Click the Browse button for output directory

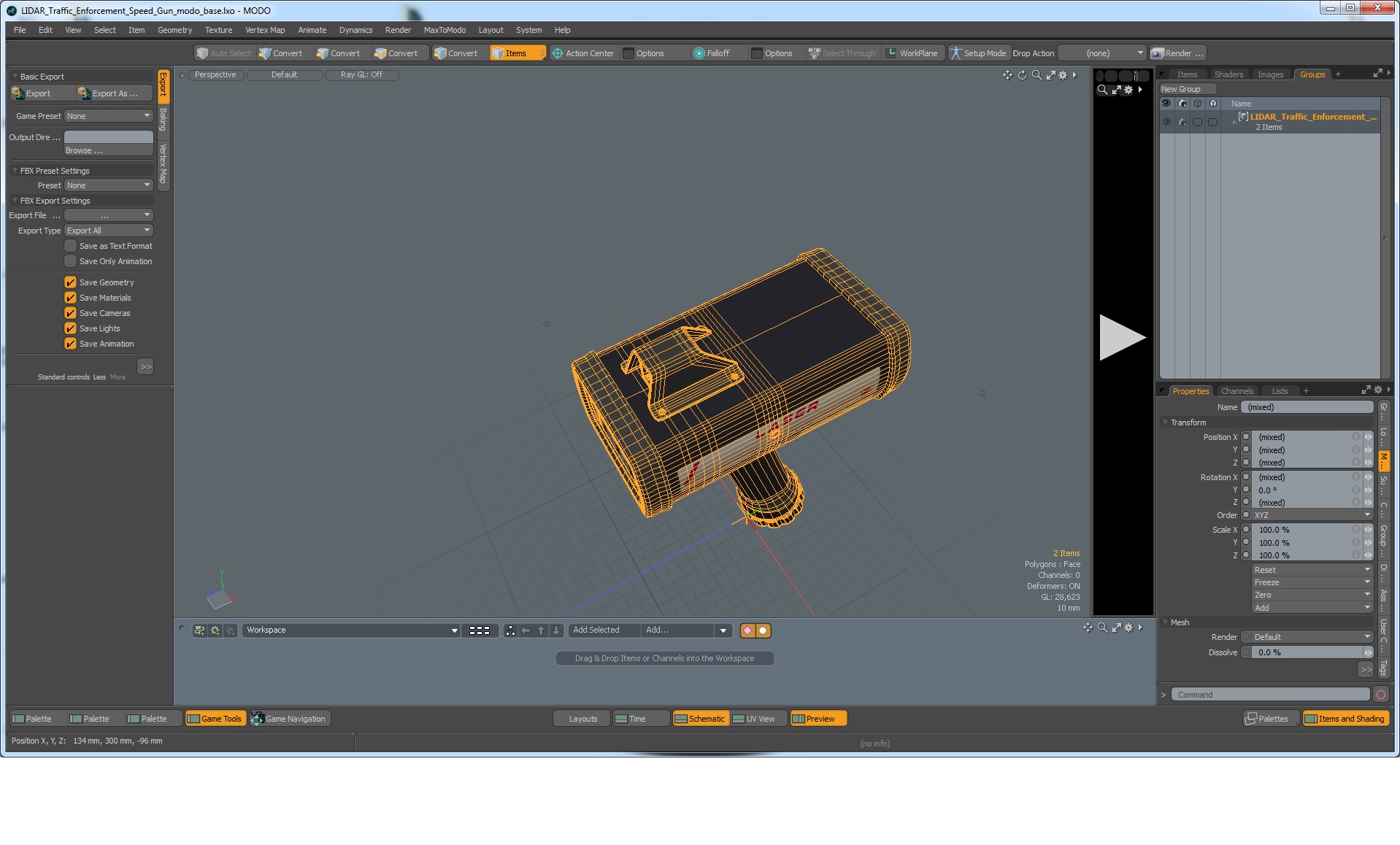(108, 150)
